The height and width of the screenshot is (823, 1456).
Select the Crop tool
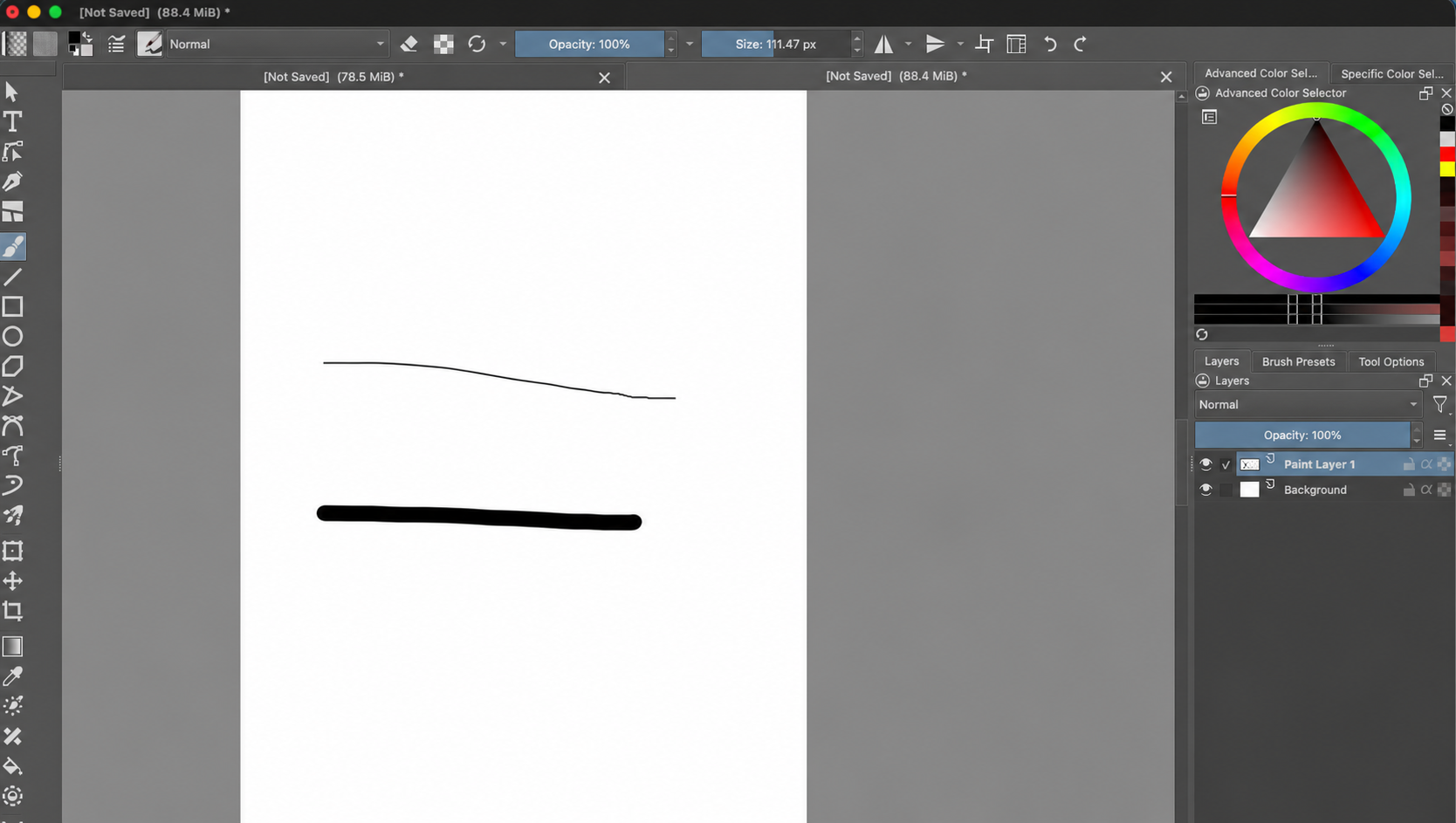click(13, 611)
